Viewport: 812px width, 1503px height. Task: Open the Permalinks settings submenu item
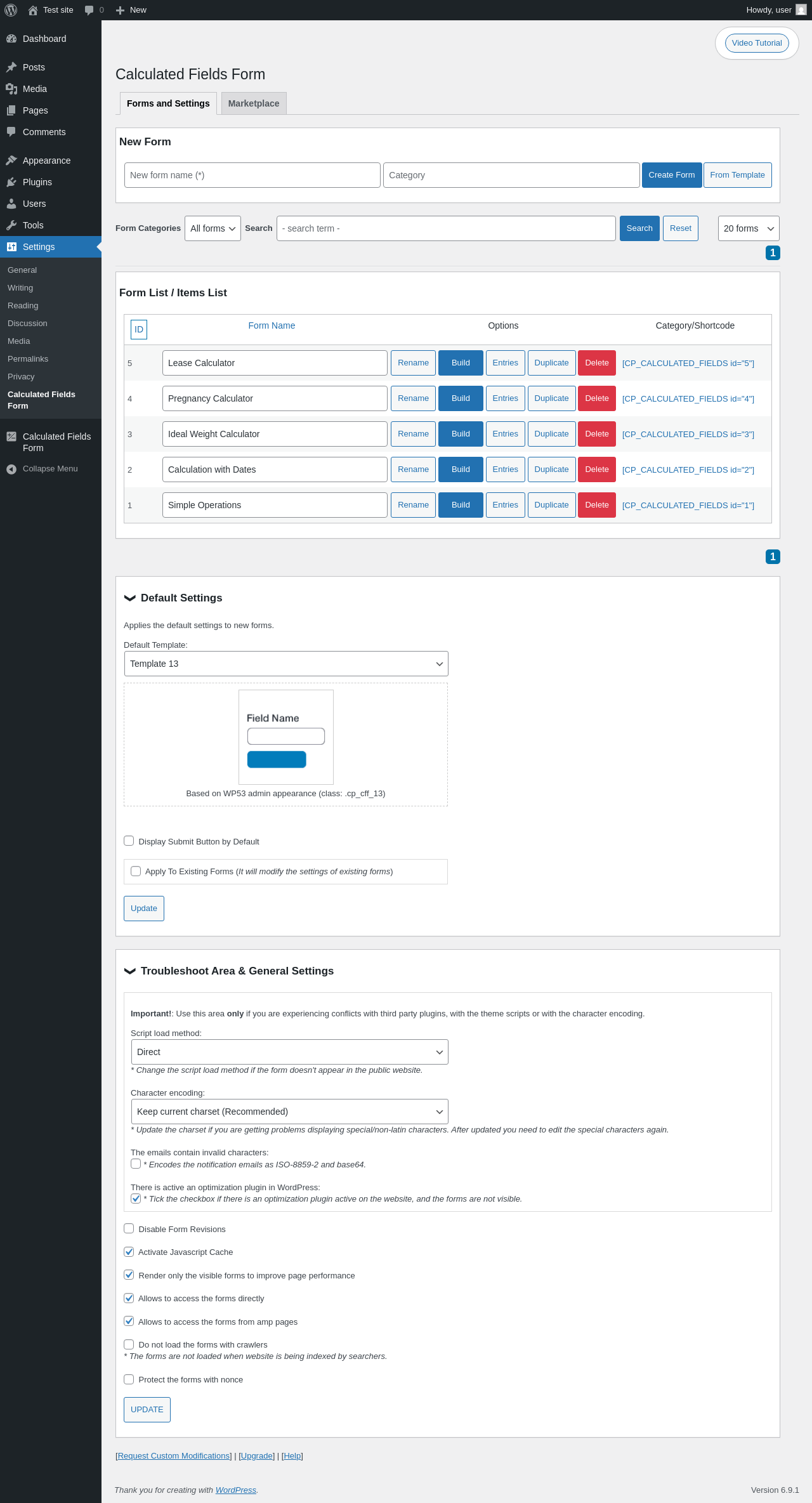point(28,359)
